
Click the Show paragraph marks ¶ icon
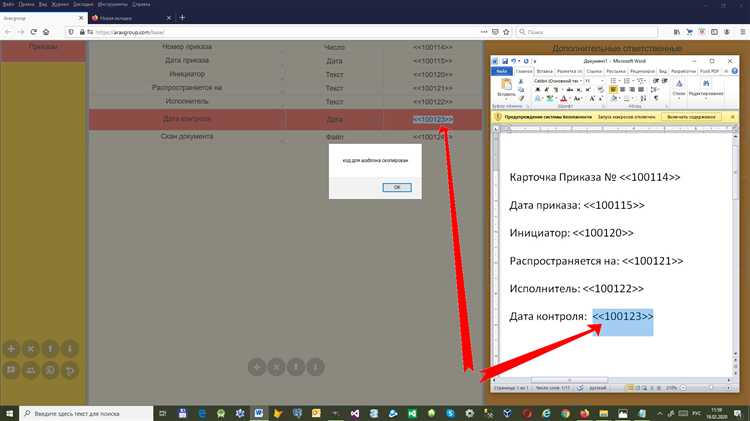[656, 98]
